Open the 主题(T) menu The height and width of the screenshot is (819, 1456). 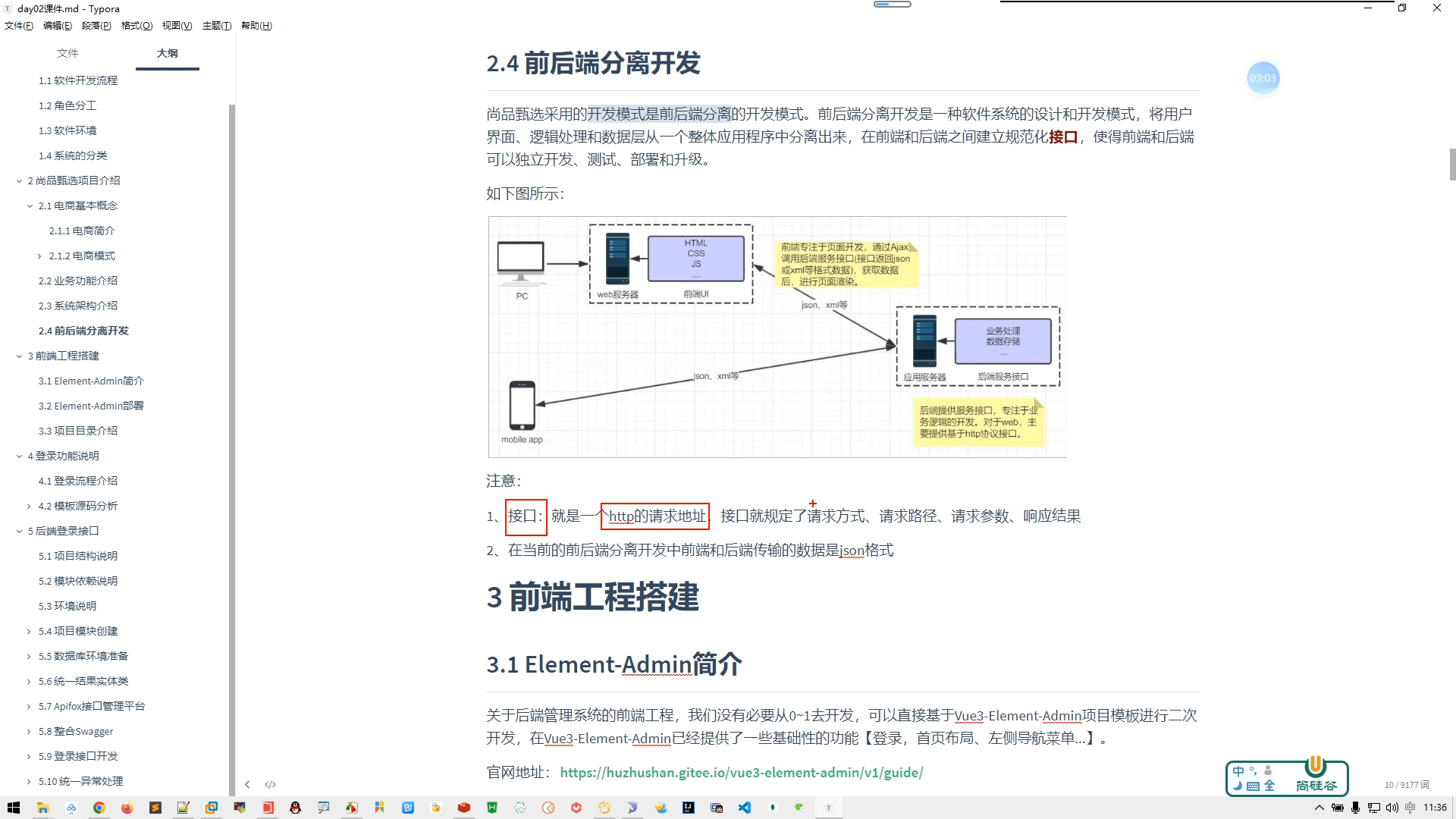pos(217,26)
